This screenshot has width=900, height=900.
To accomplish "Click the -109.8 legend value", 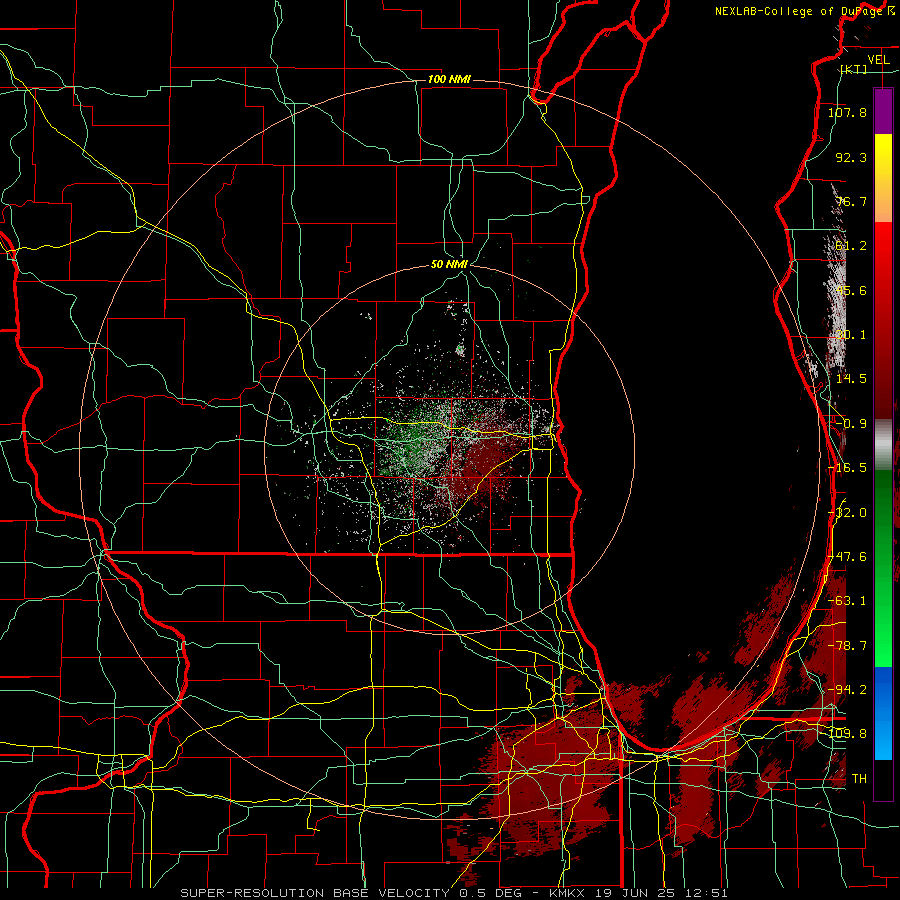I will coord(847,734).
